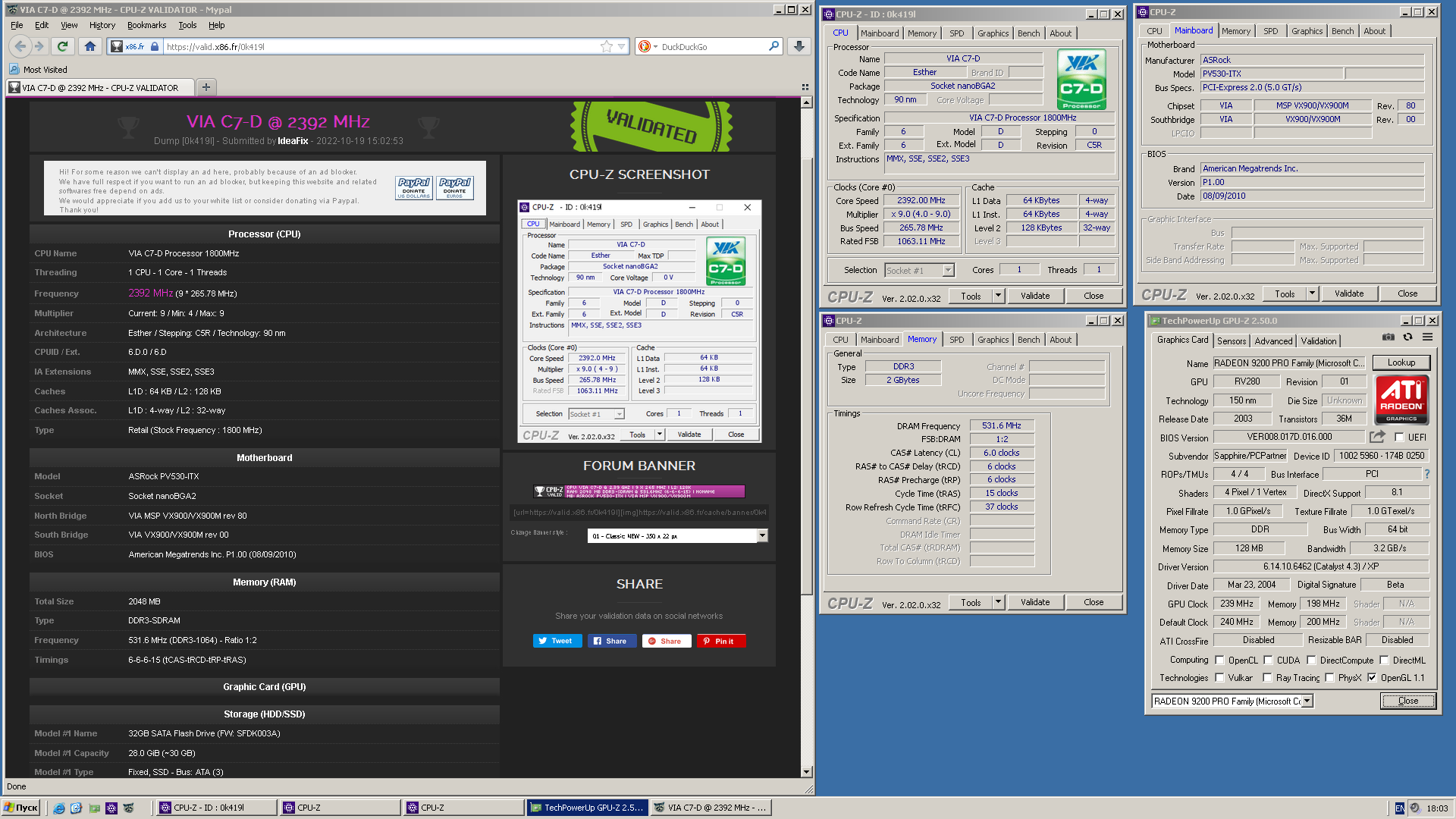The width and height of the screenshot is (1456, 819).
Task: Click the Start (Пуск) button
Action: point(20,808)
